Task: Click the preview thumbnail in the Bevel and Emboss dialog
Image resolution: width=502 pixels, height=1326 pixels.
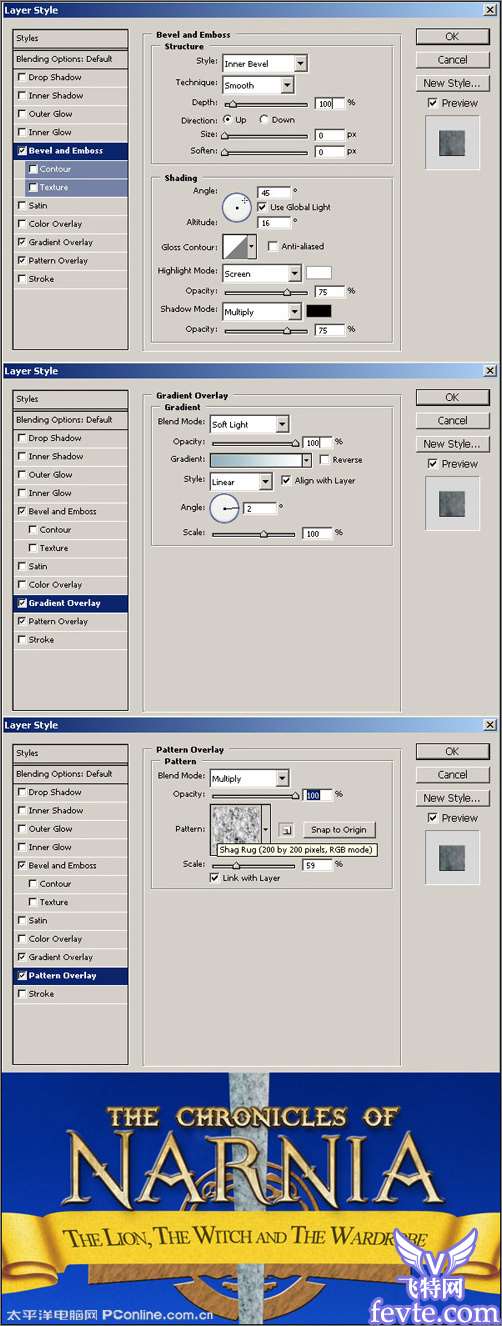Action: tap(452, 142)
